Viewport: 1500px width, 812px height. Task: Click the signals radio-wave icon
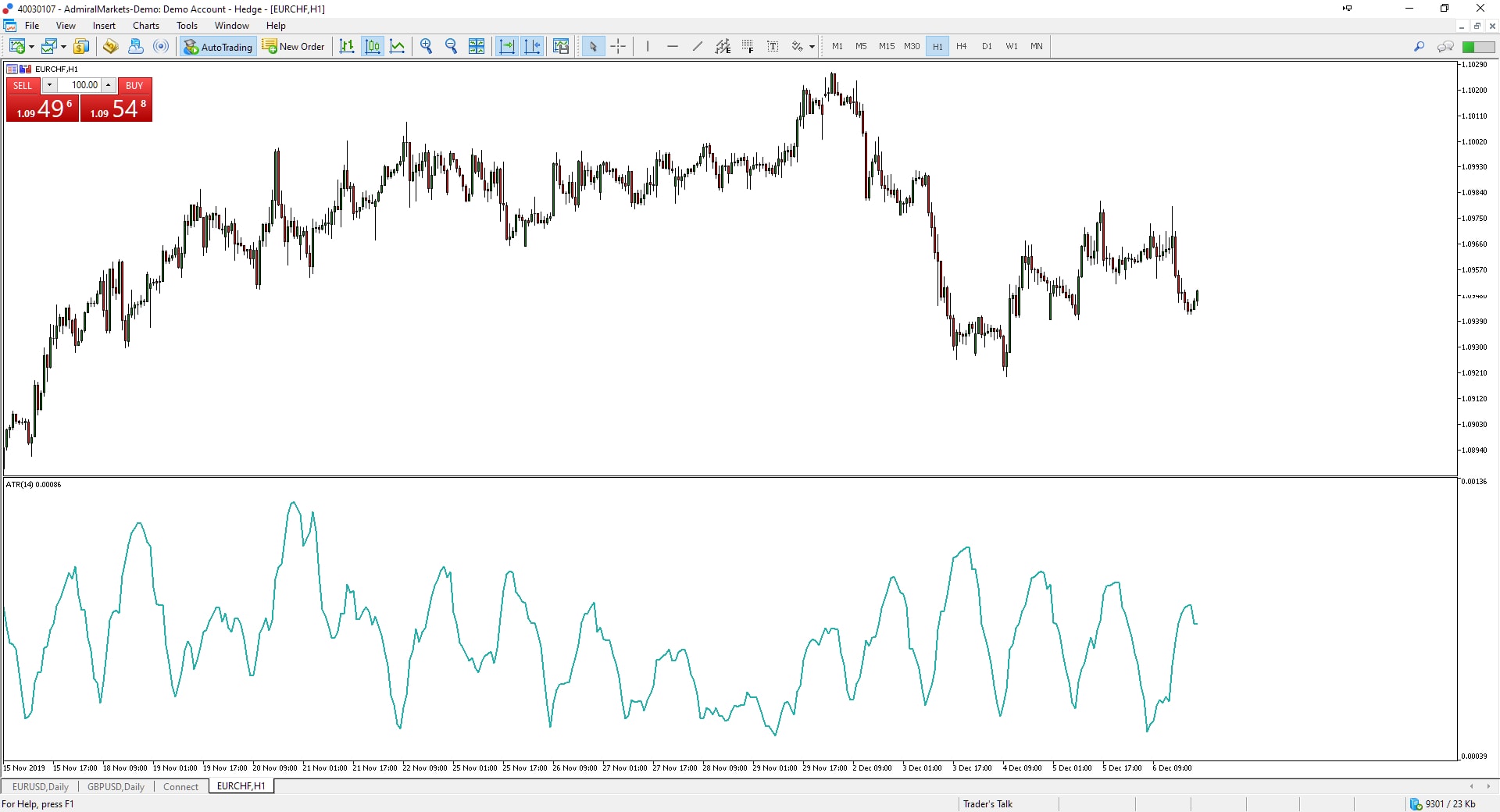161,47
